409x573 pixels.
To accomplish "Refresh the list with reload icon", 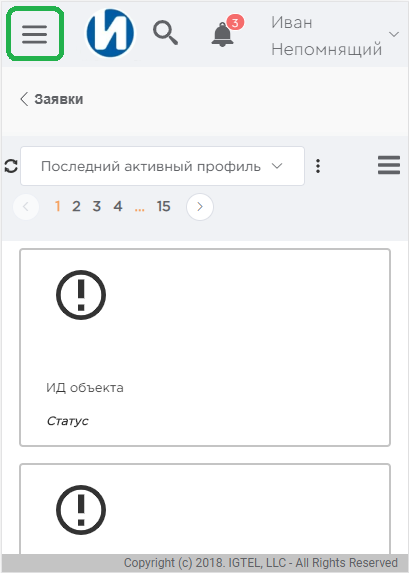I will [x=11, y=166].
